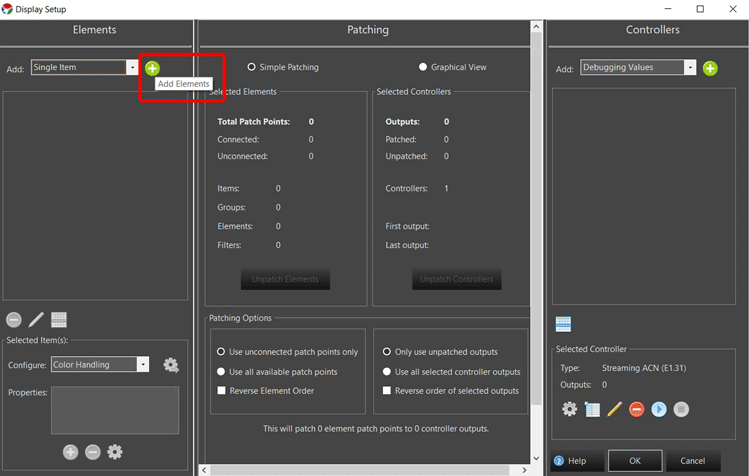
Task: Click the OK button
Action: (x=635, y=461)
